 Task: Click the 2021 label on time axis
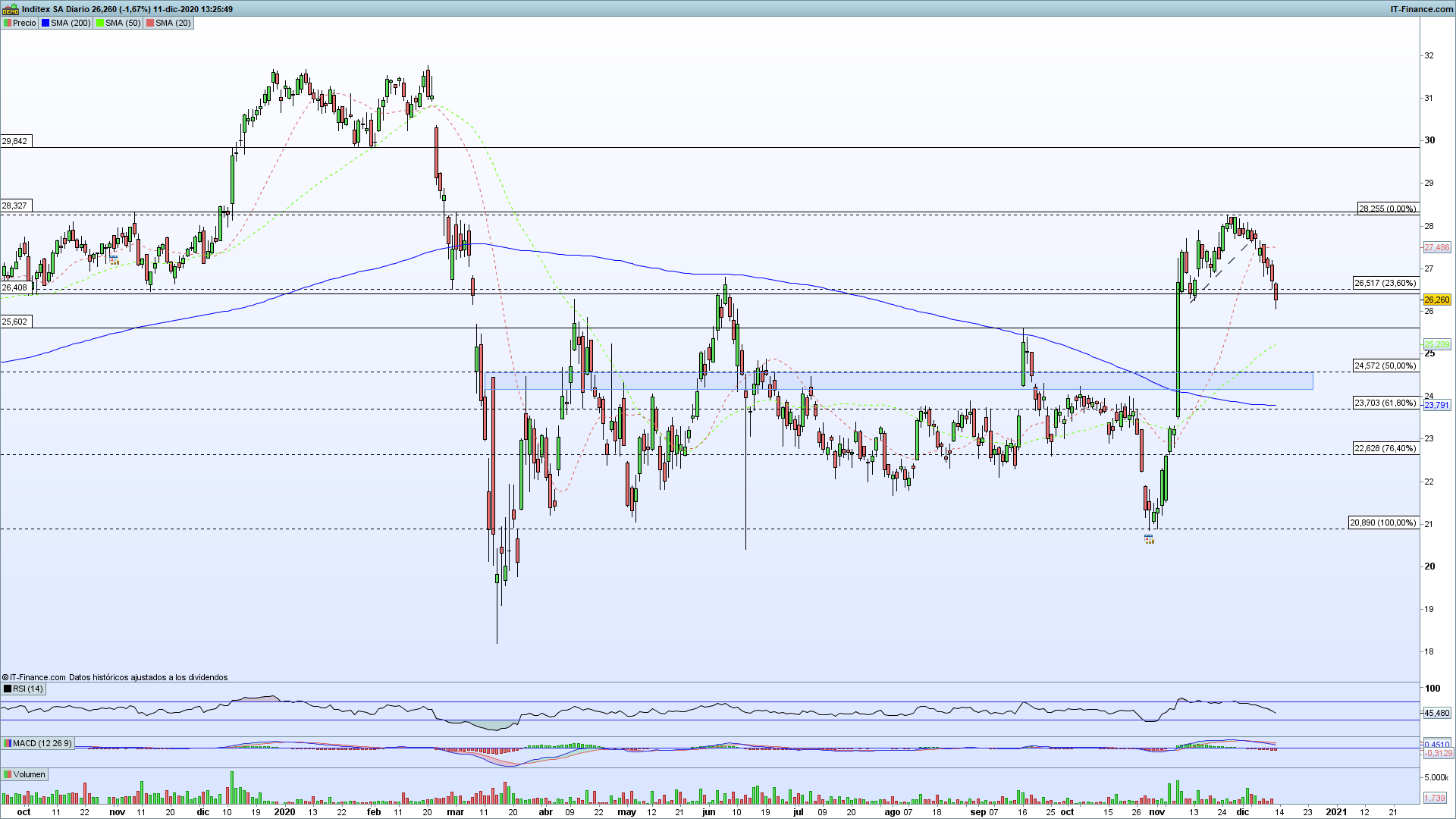coord(1335,811)
